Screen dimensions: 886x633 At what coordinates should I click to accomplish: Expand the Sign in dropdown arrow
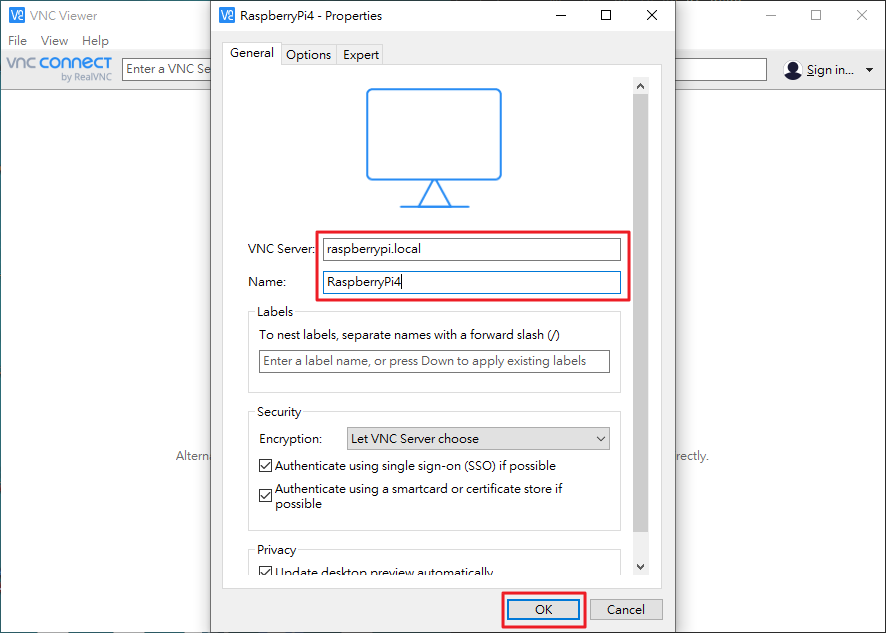[870, 70]
